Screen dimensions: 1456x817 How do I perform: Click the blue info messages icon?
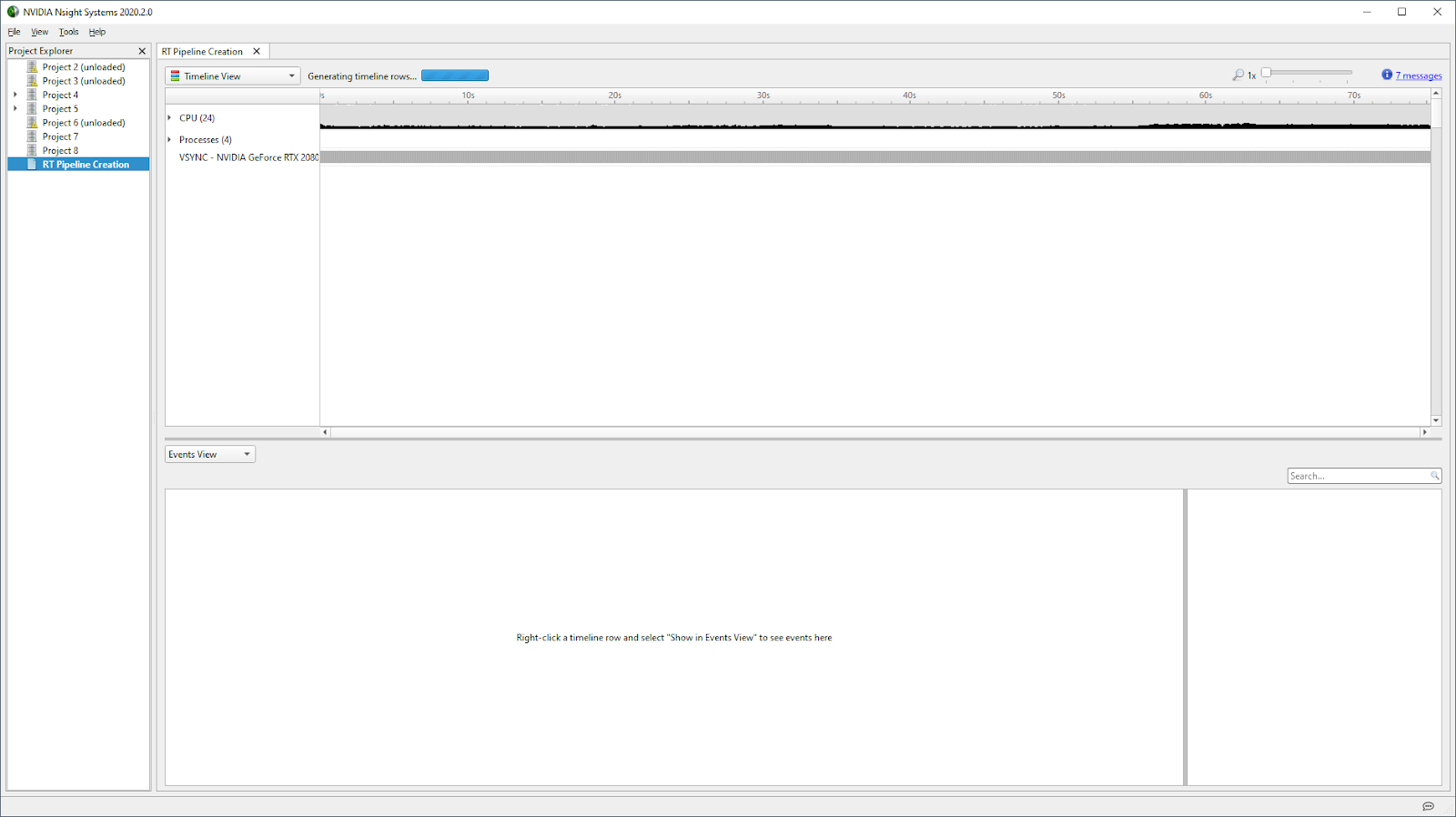click(x=1387, y=75)
